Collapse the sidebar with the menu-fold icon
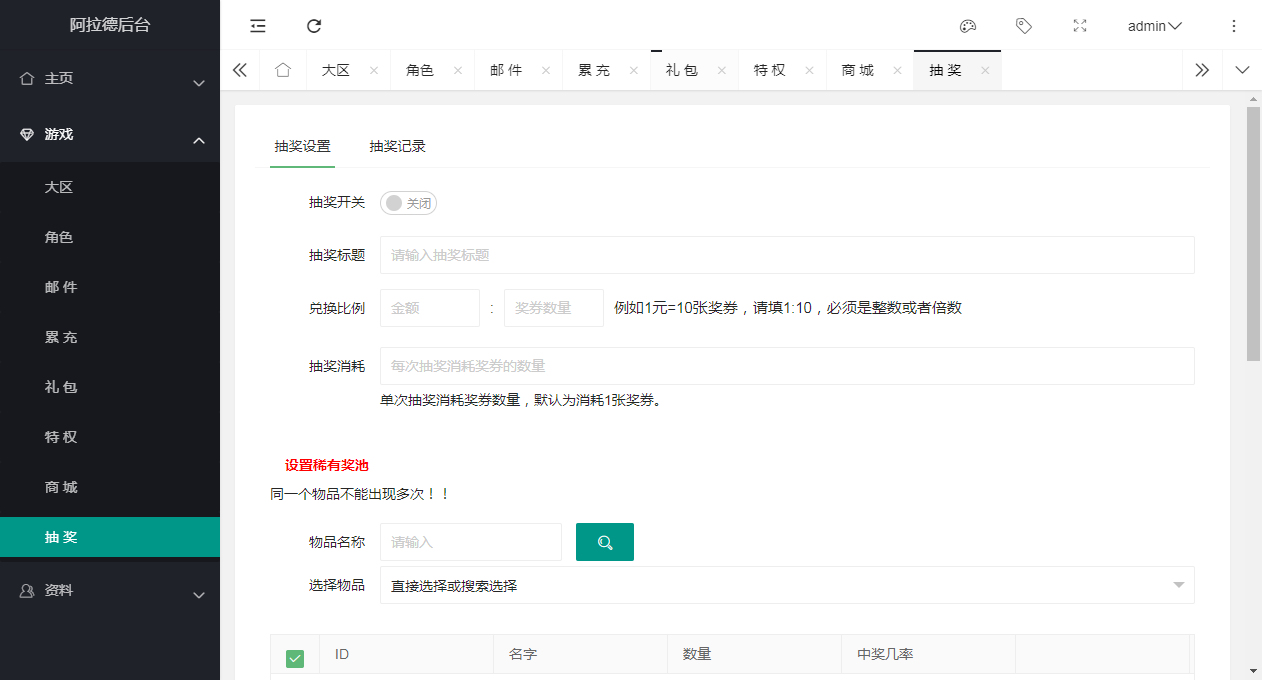1262x680 pixels. [258, 26]
